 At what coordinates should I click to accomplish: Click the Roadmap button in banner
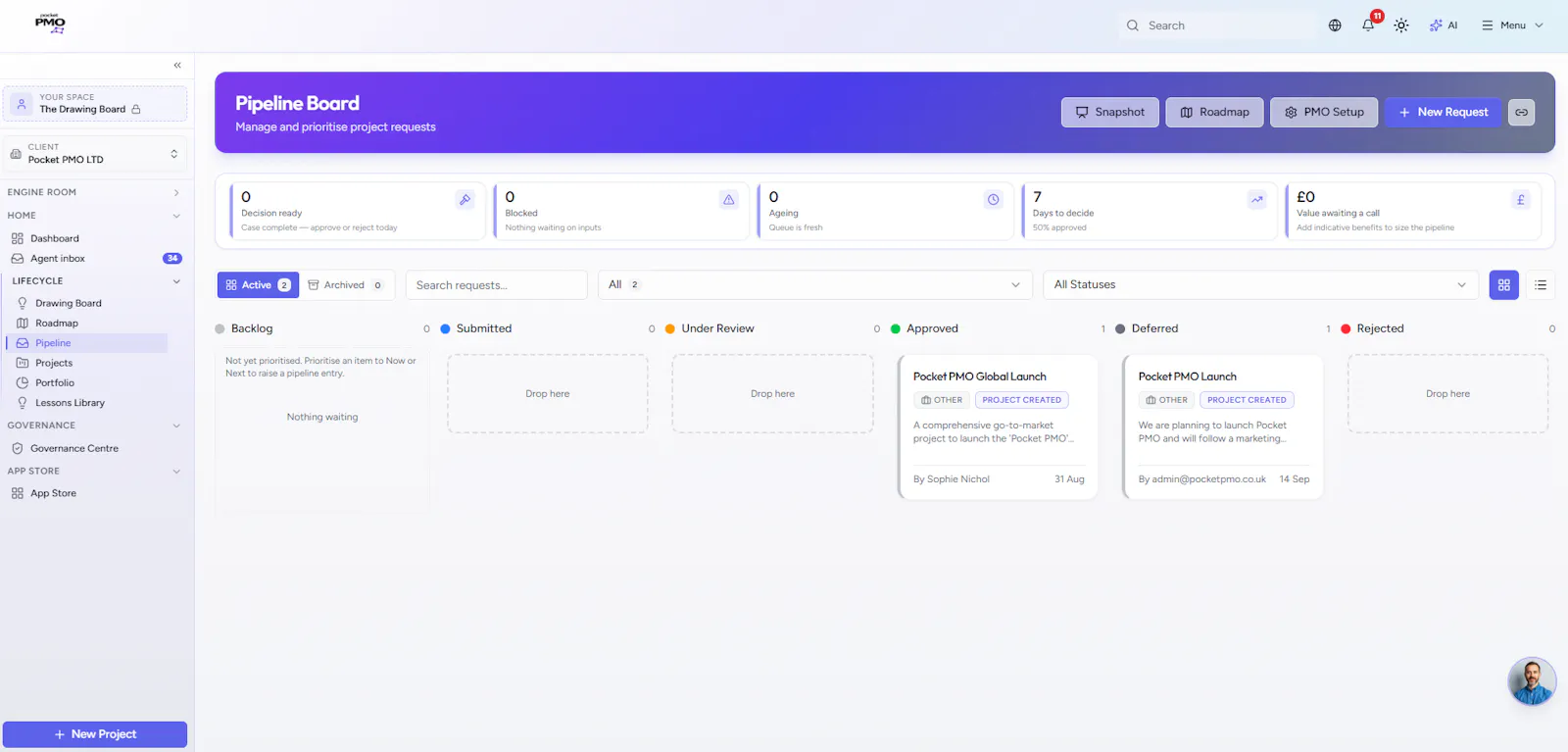click(1214, 112)
